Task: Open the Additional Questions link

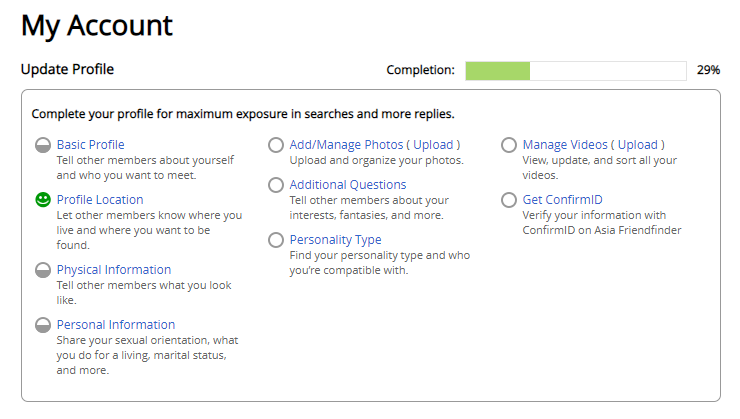Action: [x=348, y=184]
